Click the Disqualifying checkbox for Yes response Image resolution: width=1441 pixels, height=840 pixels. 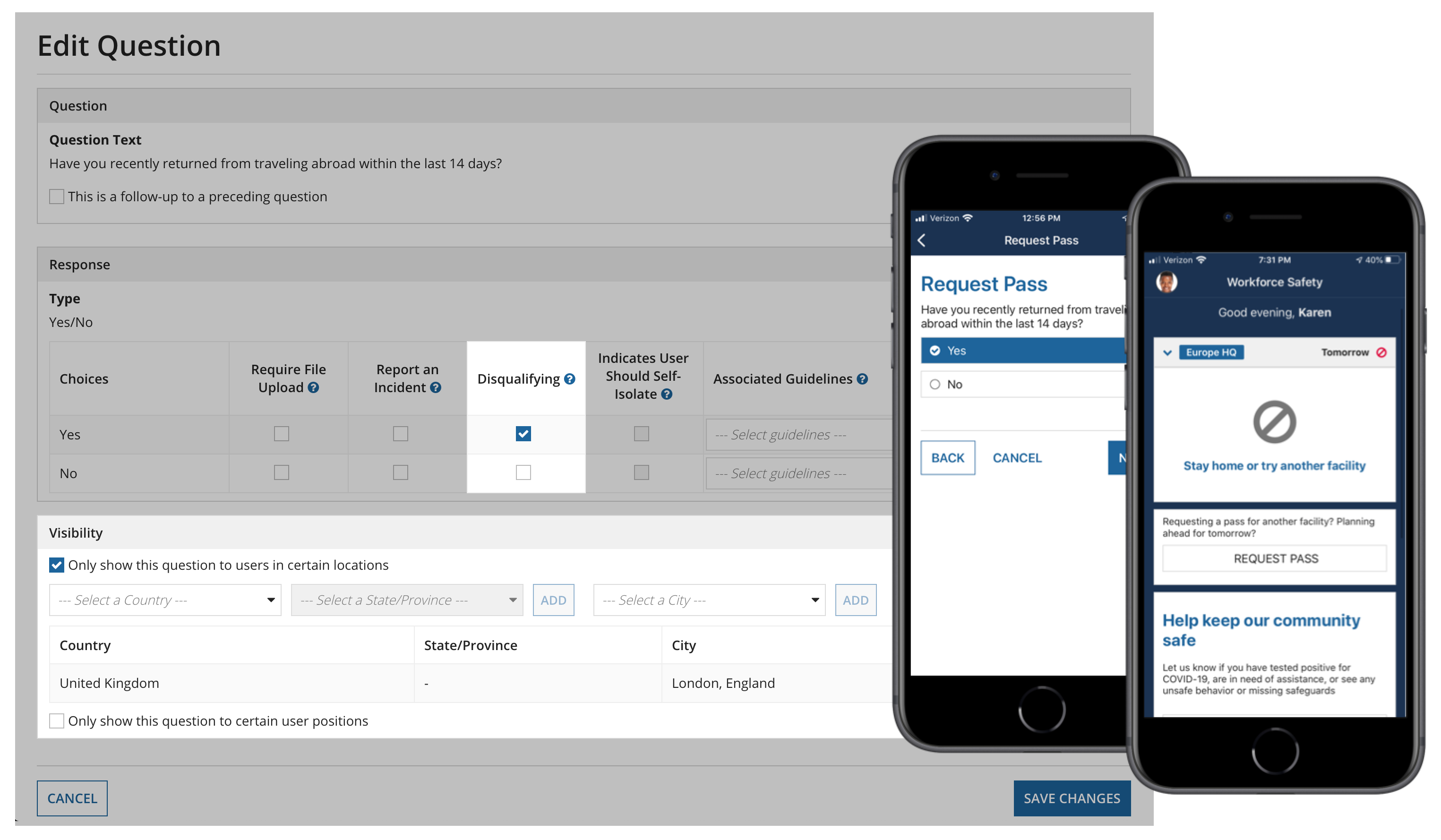(x=521, y=433)
